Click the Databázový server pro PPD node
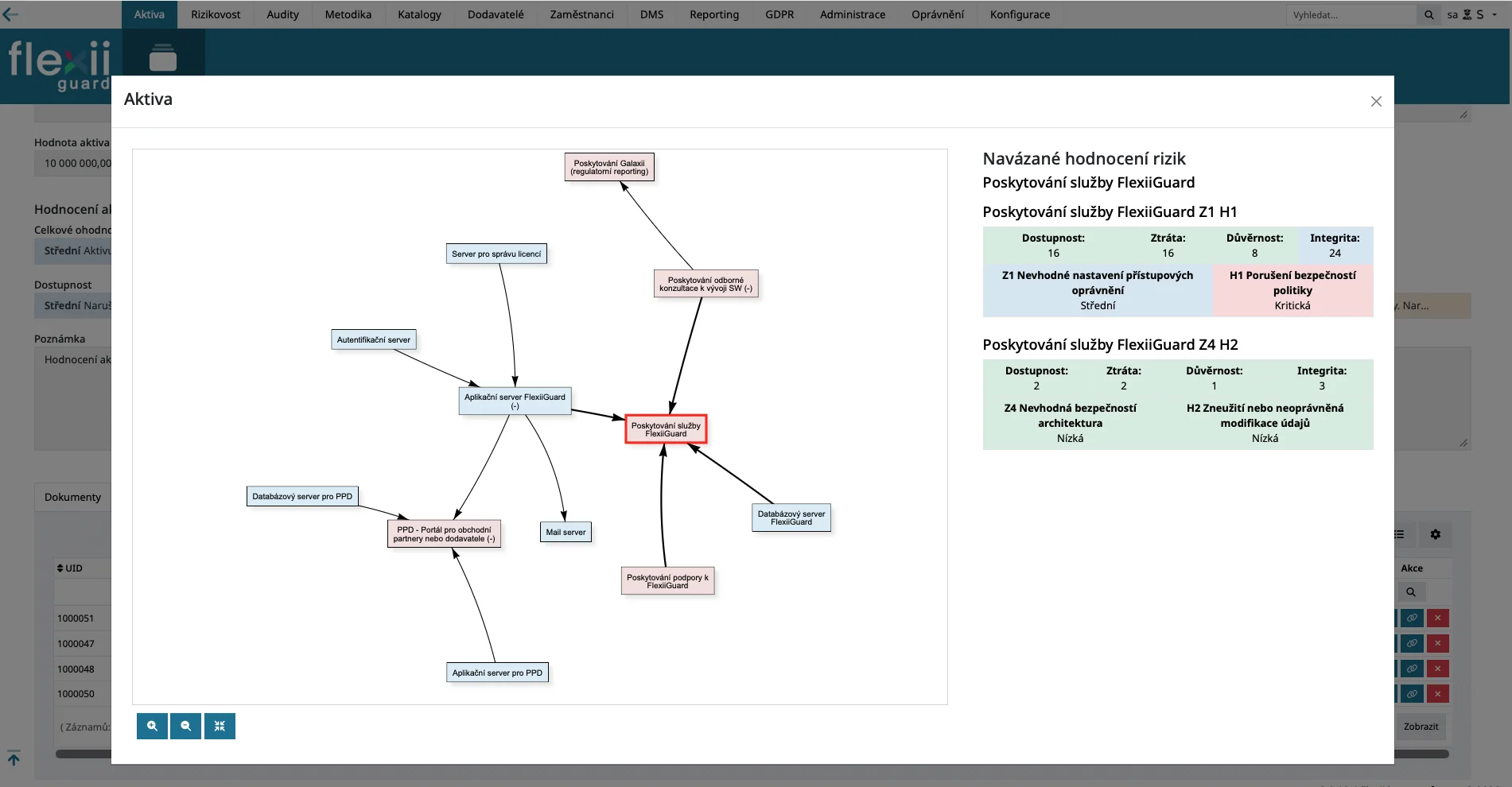Viewport: 1512px width, 787px height. pos(302,496)
